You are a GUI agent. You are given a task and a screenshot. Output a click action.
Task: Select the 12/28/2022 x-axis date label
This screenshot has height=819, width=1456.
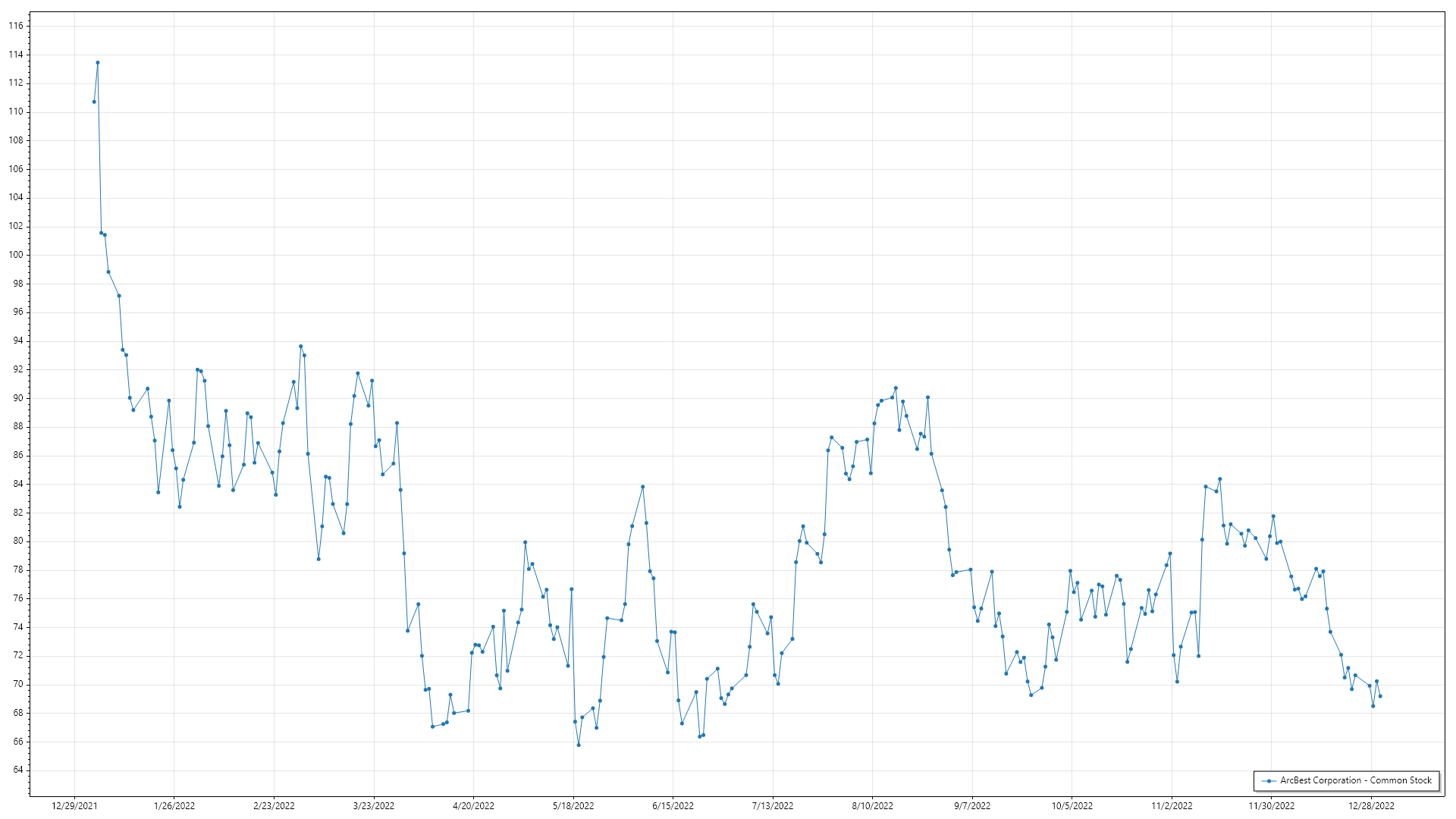[x=1371, y=806]
